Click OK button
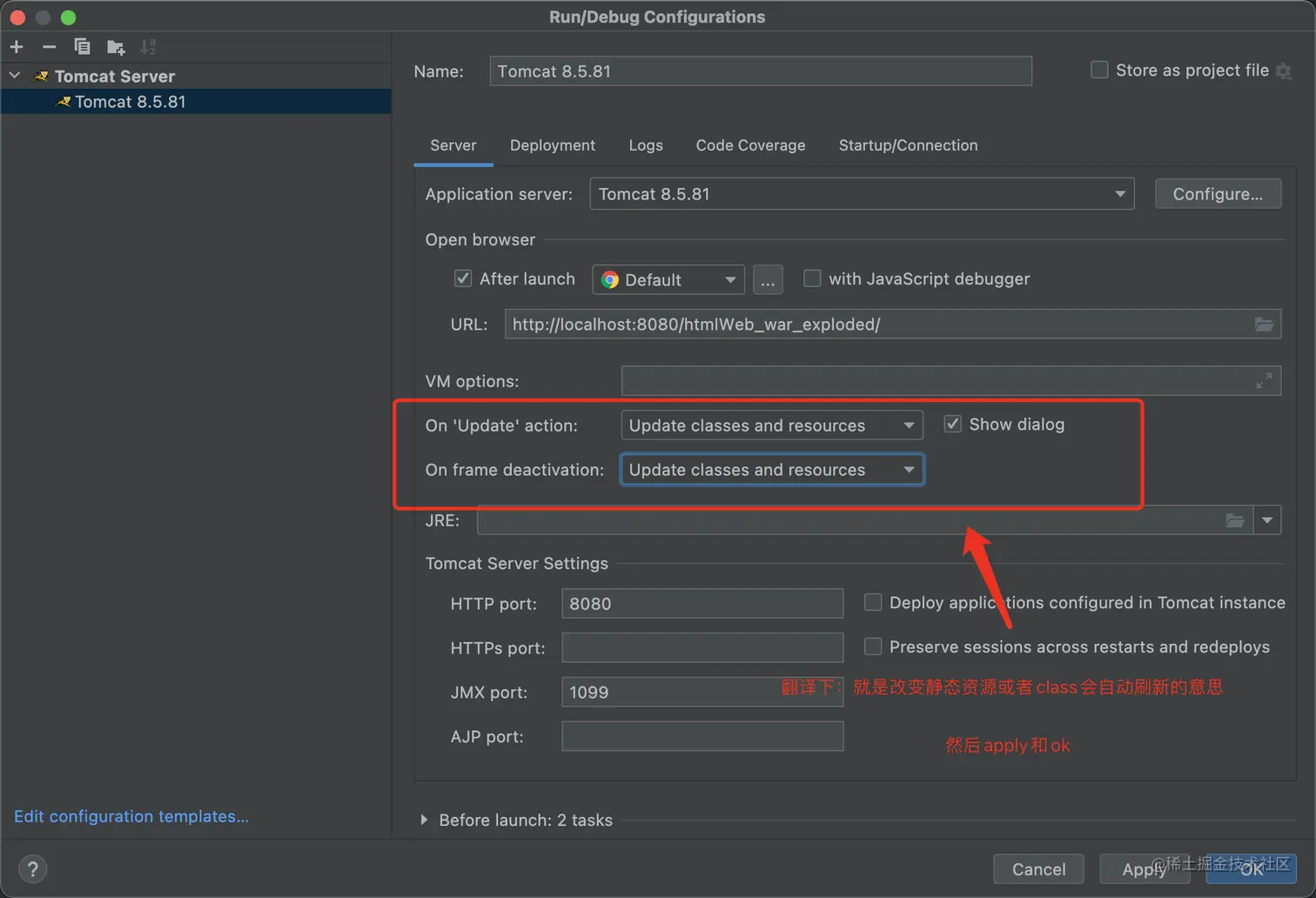Viewport: 1316px width, 898px height. 1252,869
